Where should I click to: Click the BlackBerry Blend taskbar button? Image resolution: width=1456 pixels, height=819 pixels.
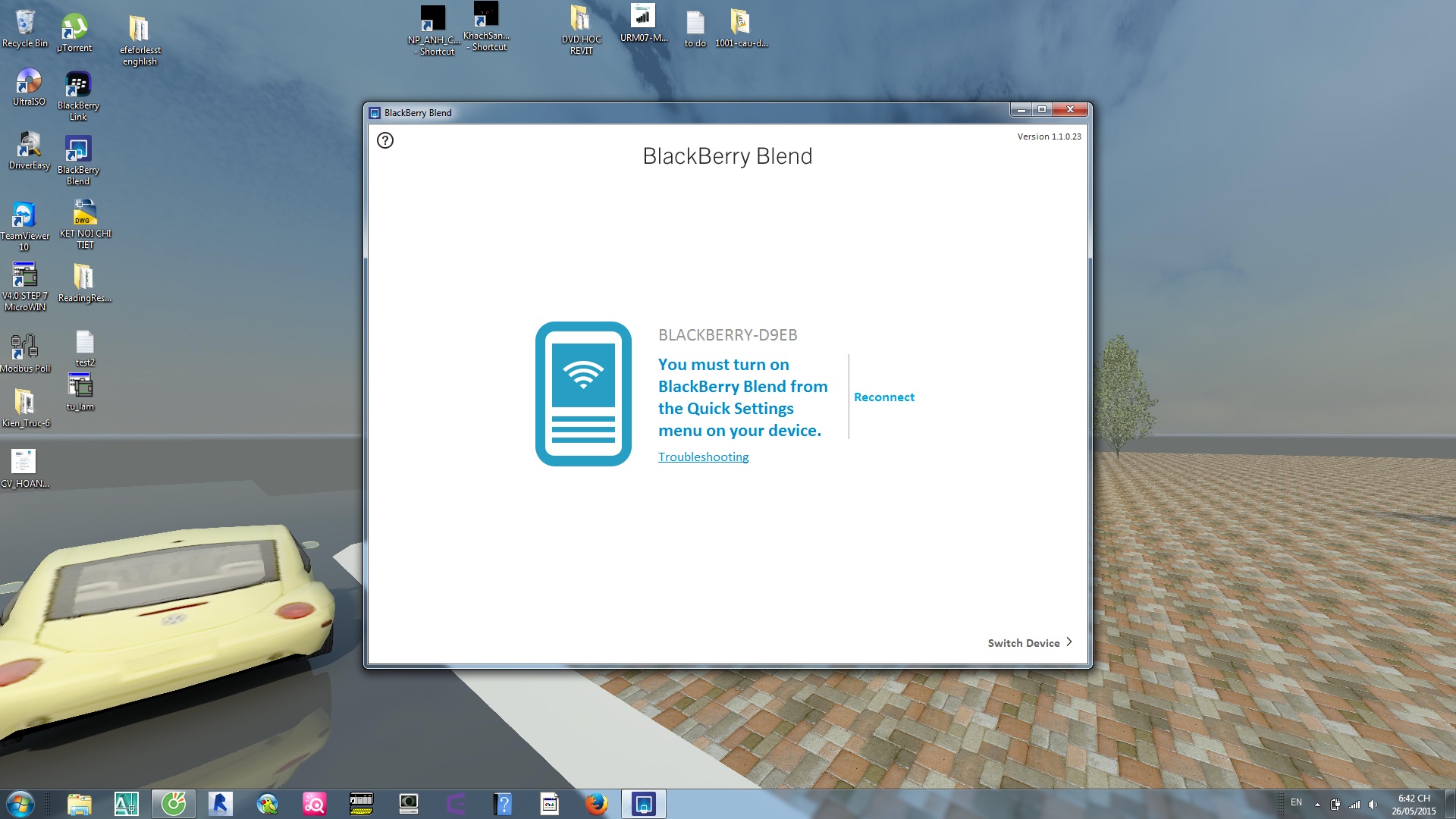pyautogui.click(x=643, y=804)
